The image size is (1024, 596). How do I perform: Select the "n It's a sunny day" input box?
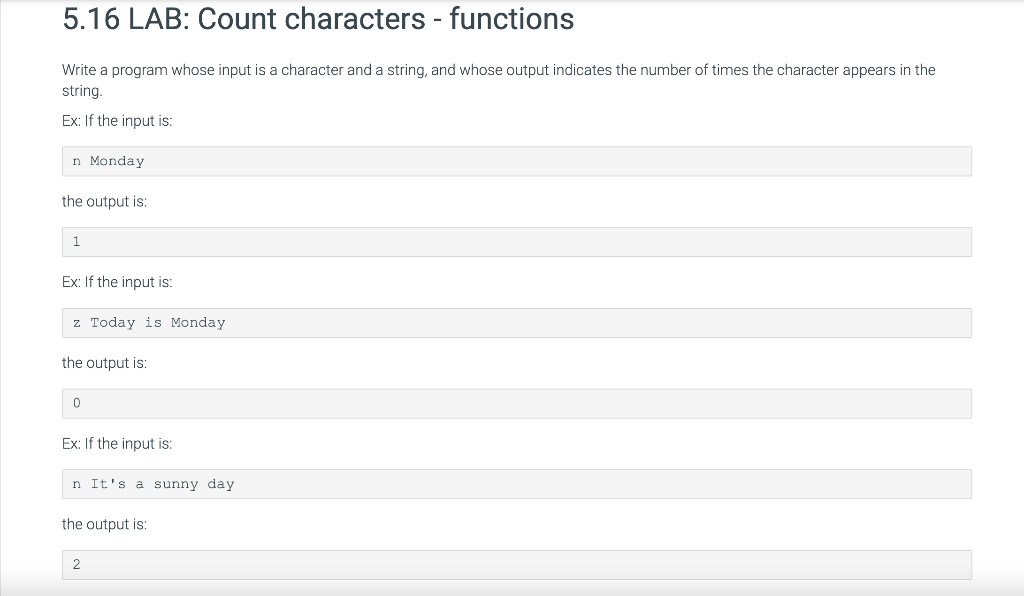click(x=516, y=484)
